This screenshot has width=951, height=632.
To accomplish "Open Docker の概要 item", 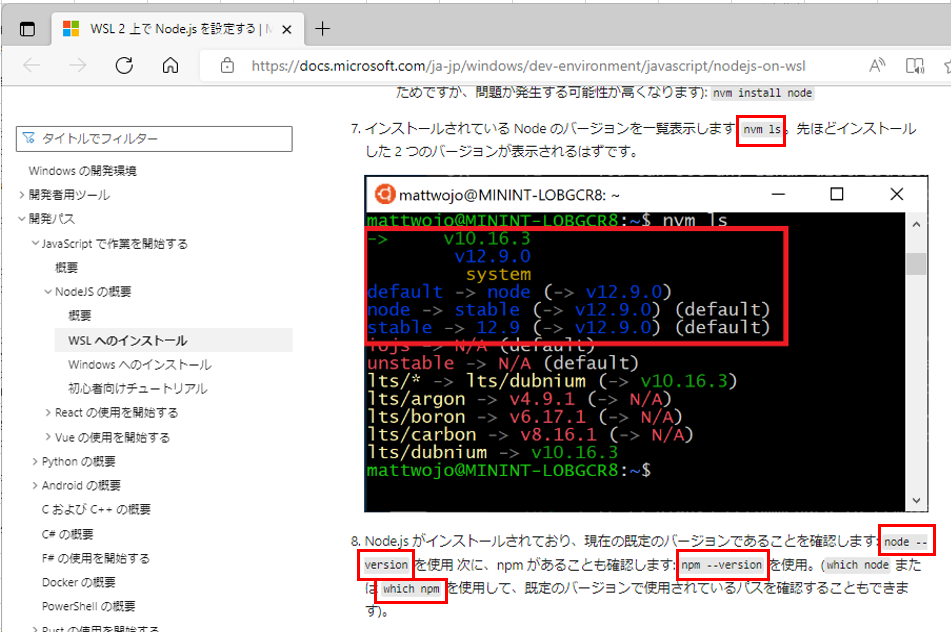I will point(78,582).
